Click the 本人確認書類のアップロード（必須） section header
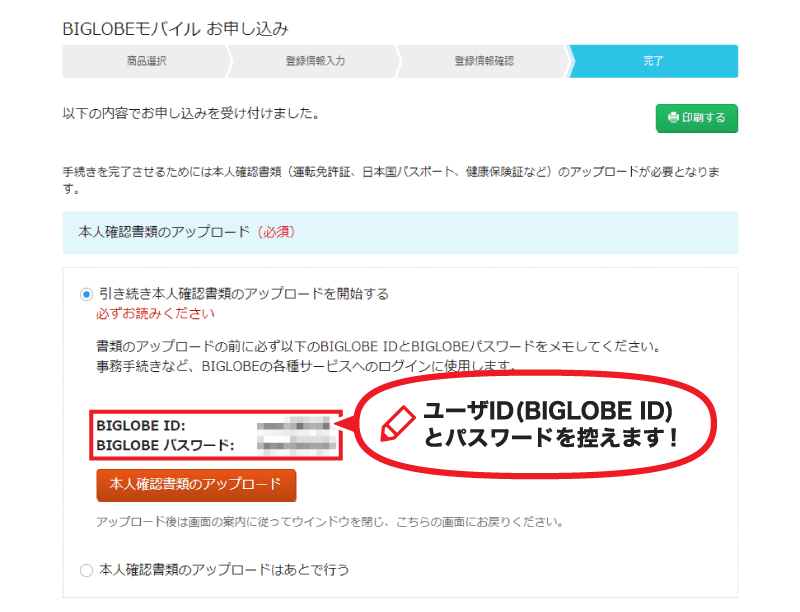The image size is (800, 612). [x=185, y=231]
